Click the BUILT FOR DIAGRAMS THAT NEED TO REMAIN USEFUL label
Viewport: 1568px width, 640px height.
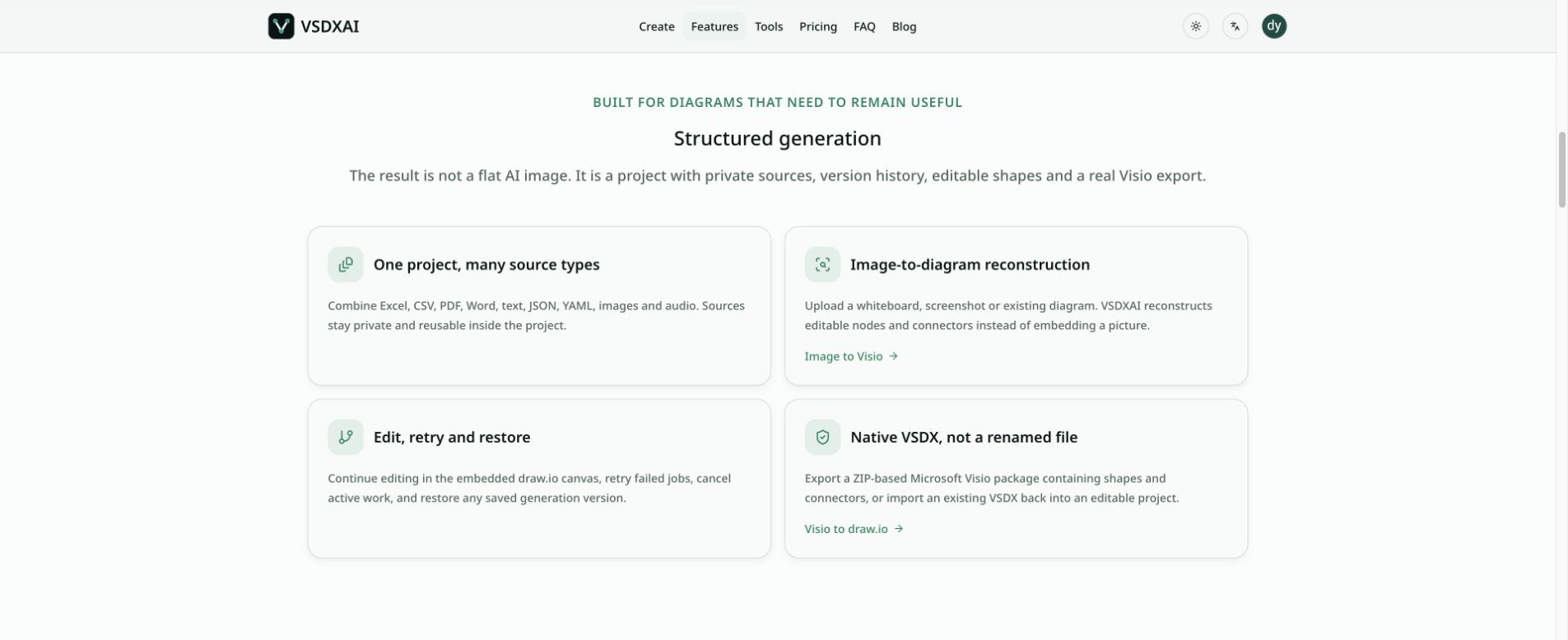click(777, 102)
